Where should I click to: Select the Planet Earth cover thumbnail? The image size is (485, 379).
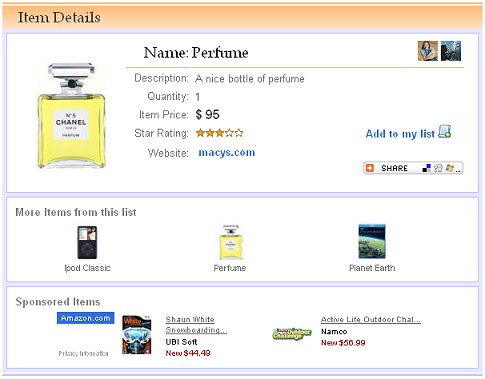[372, 242]
